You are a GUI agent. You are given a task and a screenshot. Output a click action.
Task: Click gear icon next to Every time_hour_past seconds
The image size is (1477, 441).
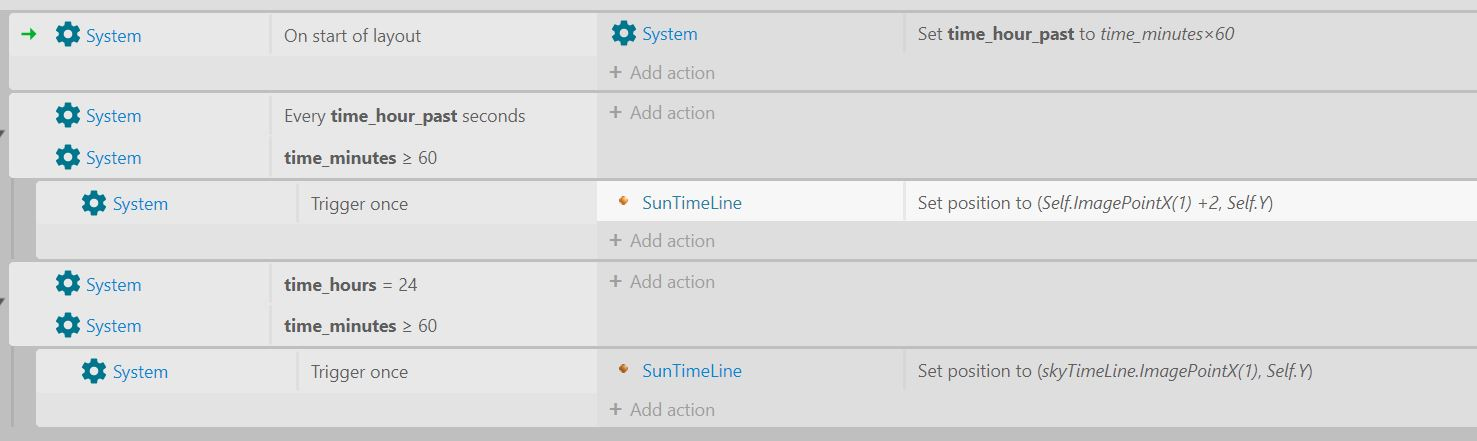(x=67, y=116)
